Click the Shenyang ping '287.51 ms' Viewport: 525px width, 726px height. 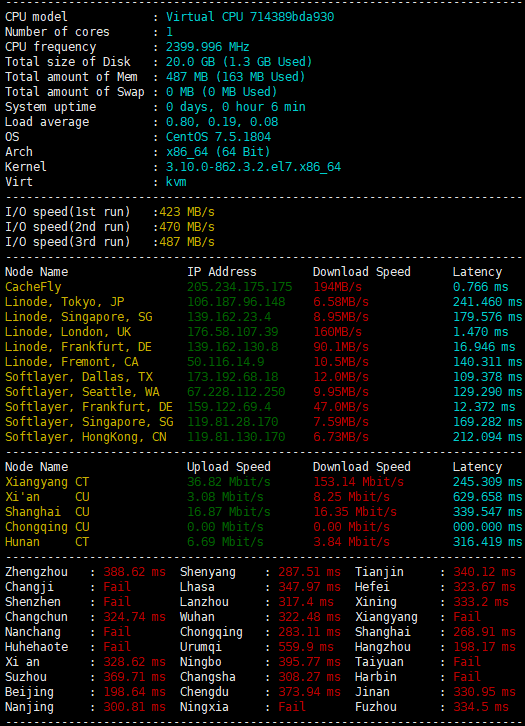tap(309, 572)
